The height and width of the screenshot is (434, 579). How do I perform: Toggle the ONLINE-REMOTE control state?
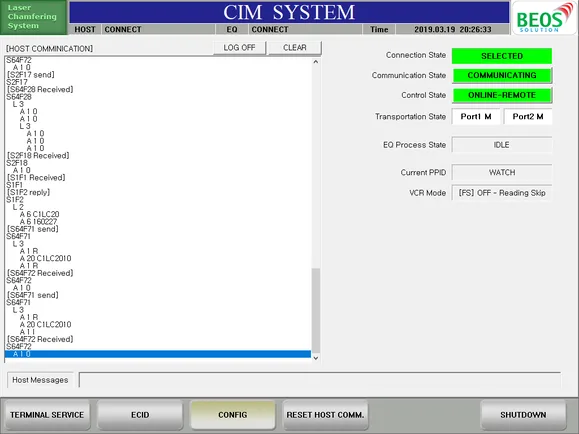(502, 95)
